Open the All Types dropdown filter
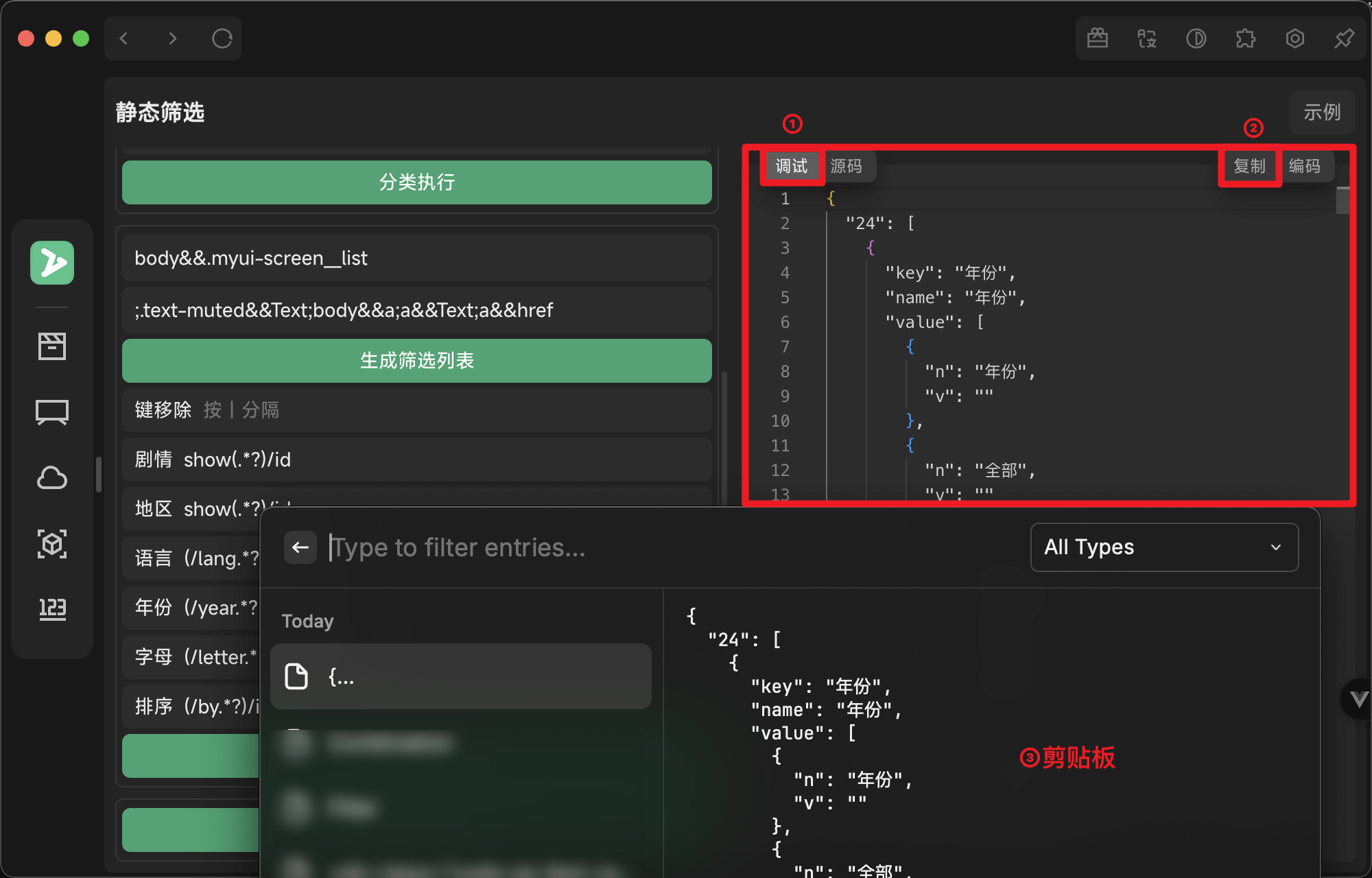 1161,547
